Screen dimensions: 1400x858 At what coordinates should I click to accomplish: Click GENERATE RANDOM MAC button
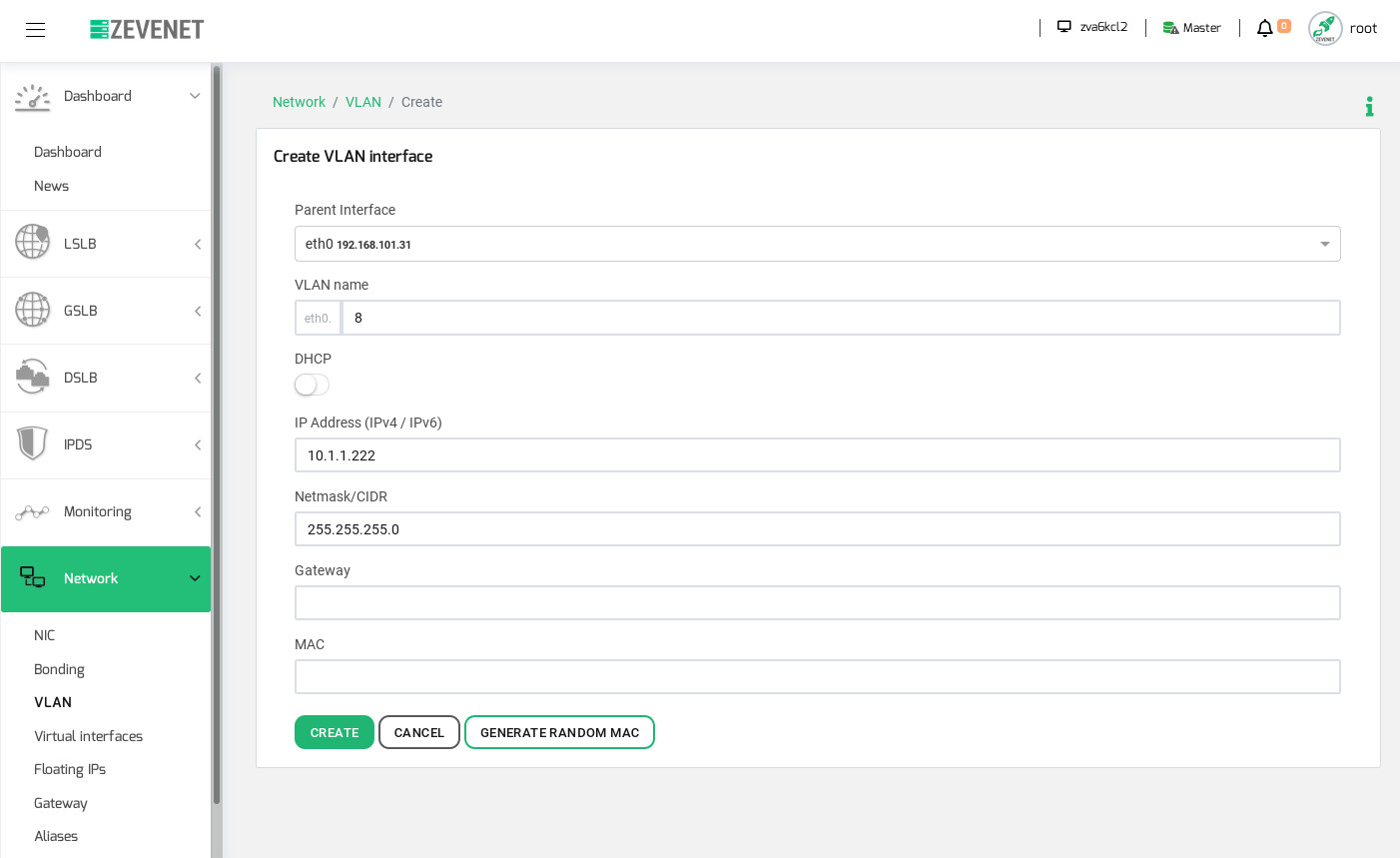559,732
